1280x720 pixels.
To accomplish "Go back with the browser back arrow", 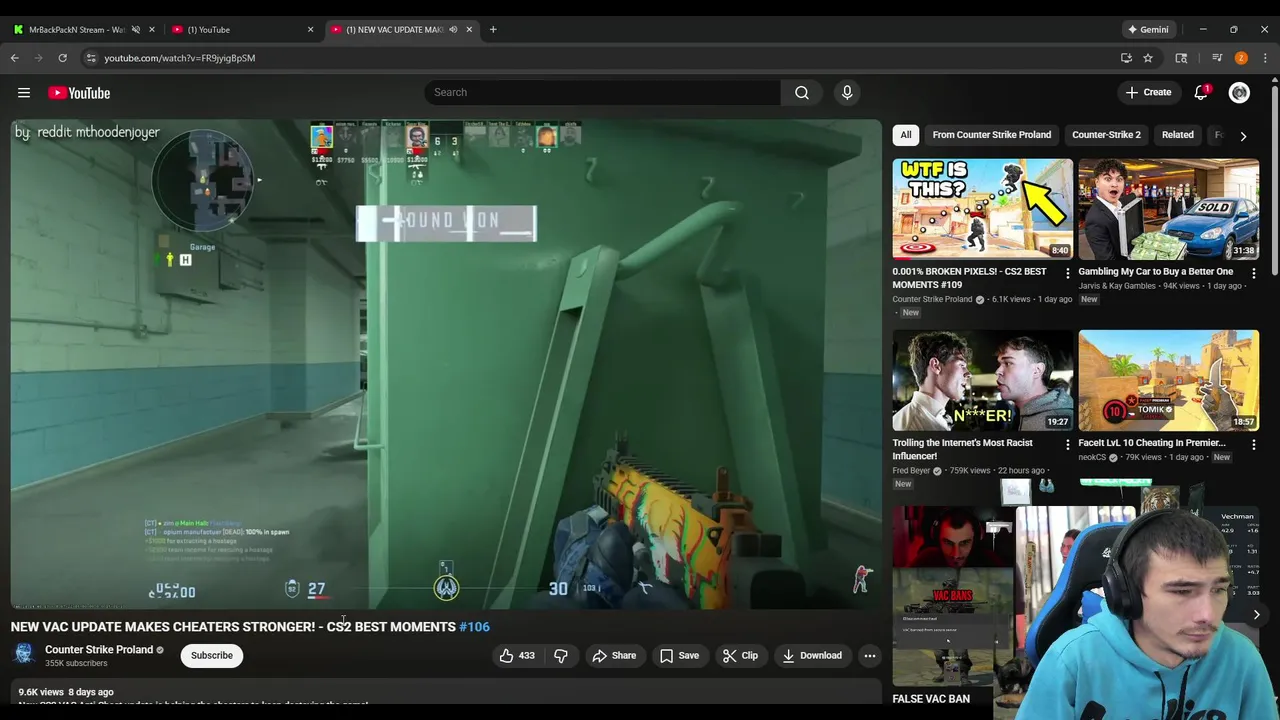I will 15,58.
